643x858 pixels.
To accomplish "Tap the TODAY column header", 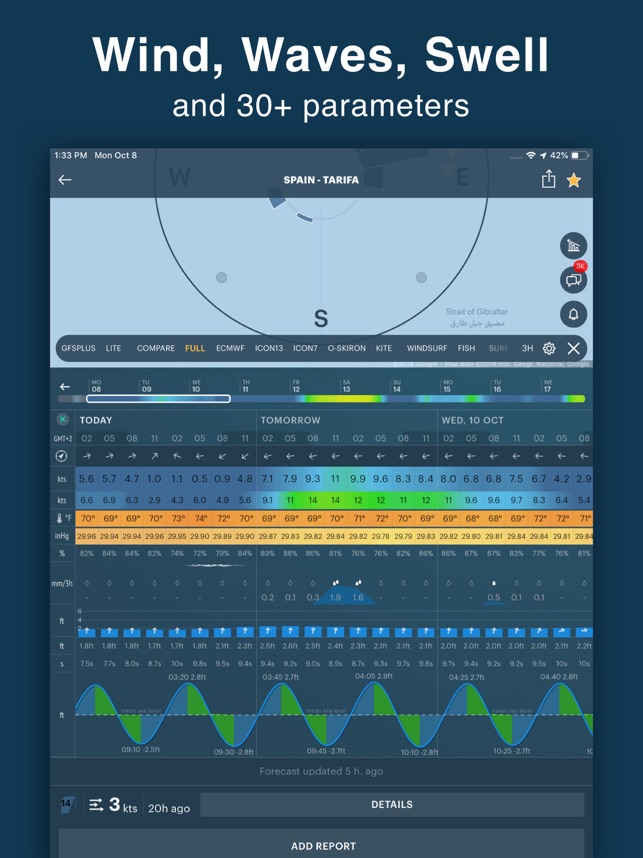I will (x=96, y=420).
